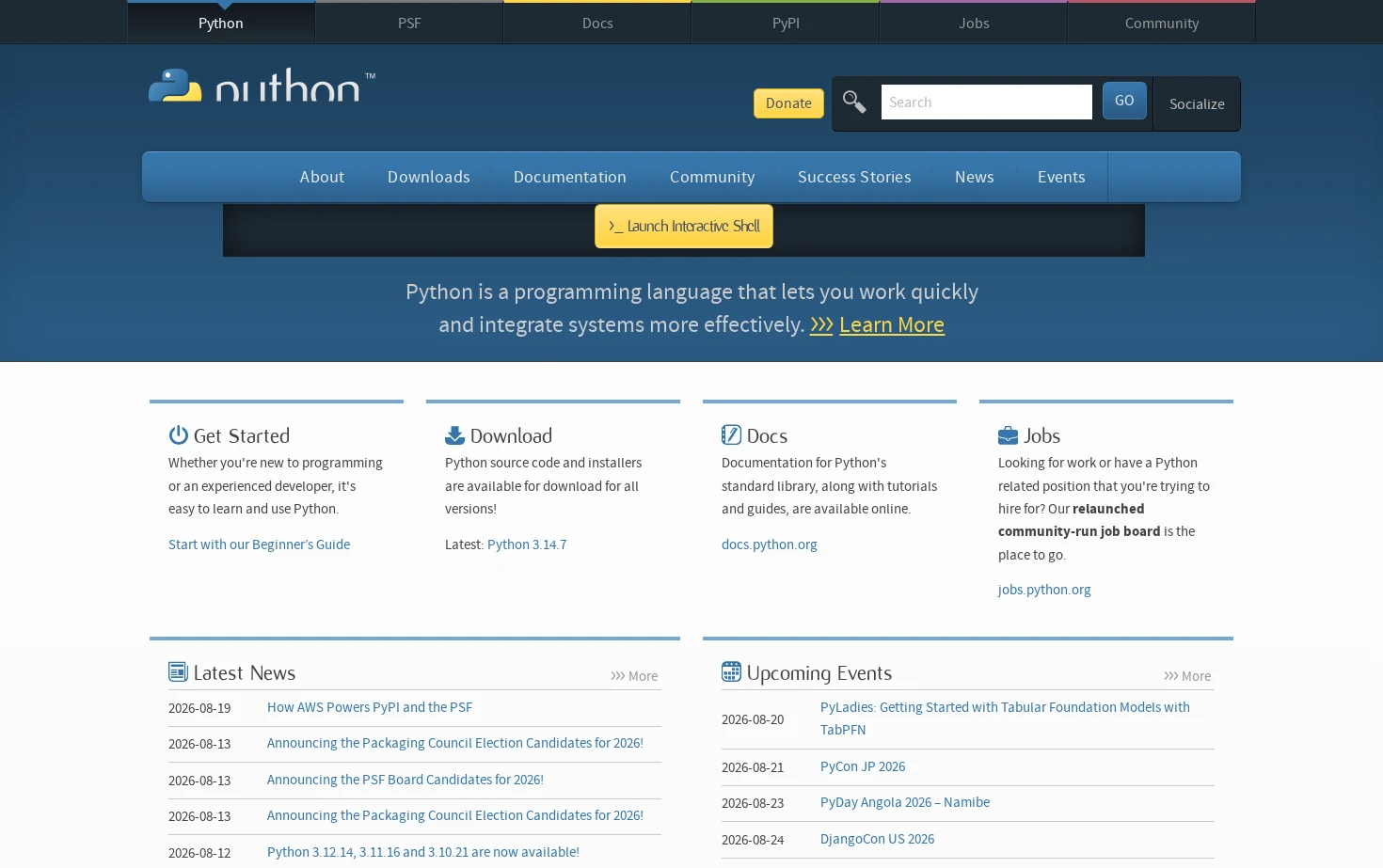This screenshot has width=1383, height=868.
Task: Open the Documentation navigation menu
Action: pos(570,177)
